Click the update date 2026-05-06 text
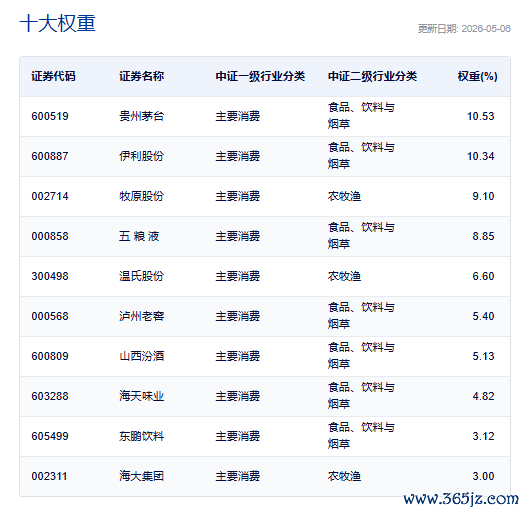Image resolution: width=526 pixels, height=514 pixels. tap(486, 29)
